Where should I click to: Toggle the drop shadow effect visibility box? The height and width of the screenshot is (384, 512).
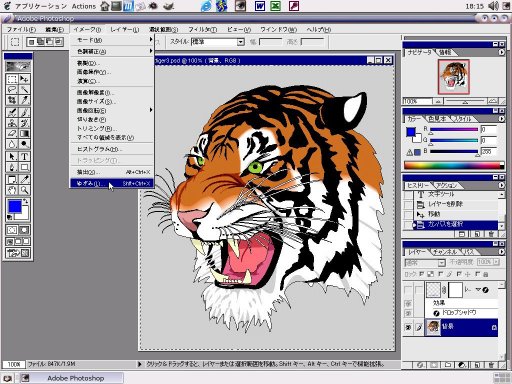(x=408, y=313)
